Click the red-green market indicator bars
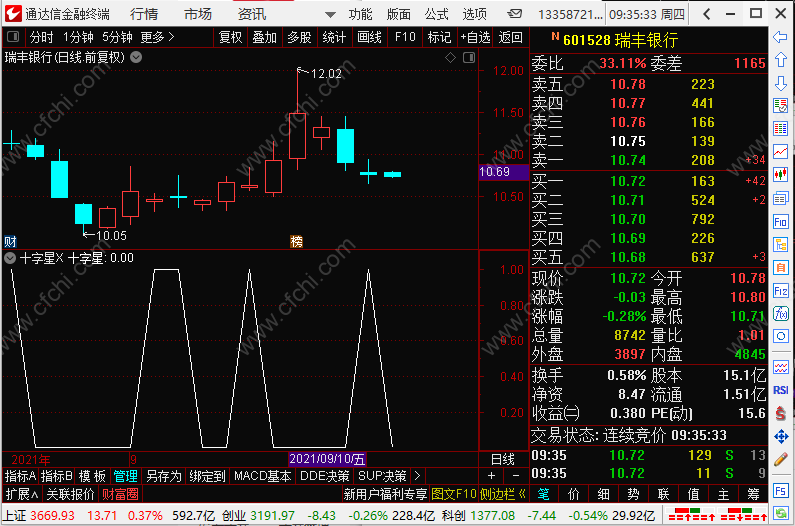The image size is (795, 526). (x=716, y=515)
